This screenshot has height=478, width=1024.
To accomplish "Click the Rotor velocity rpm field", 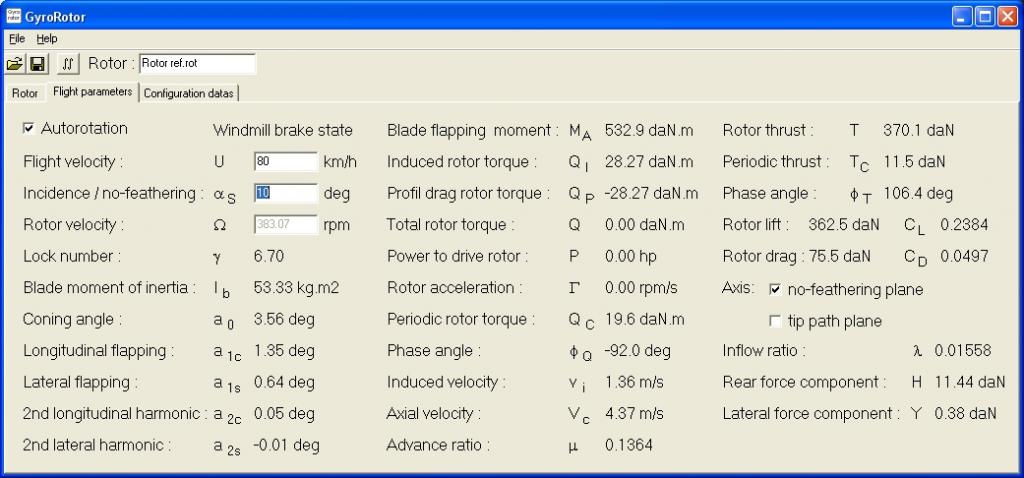I will 286,224.
